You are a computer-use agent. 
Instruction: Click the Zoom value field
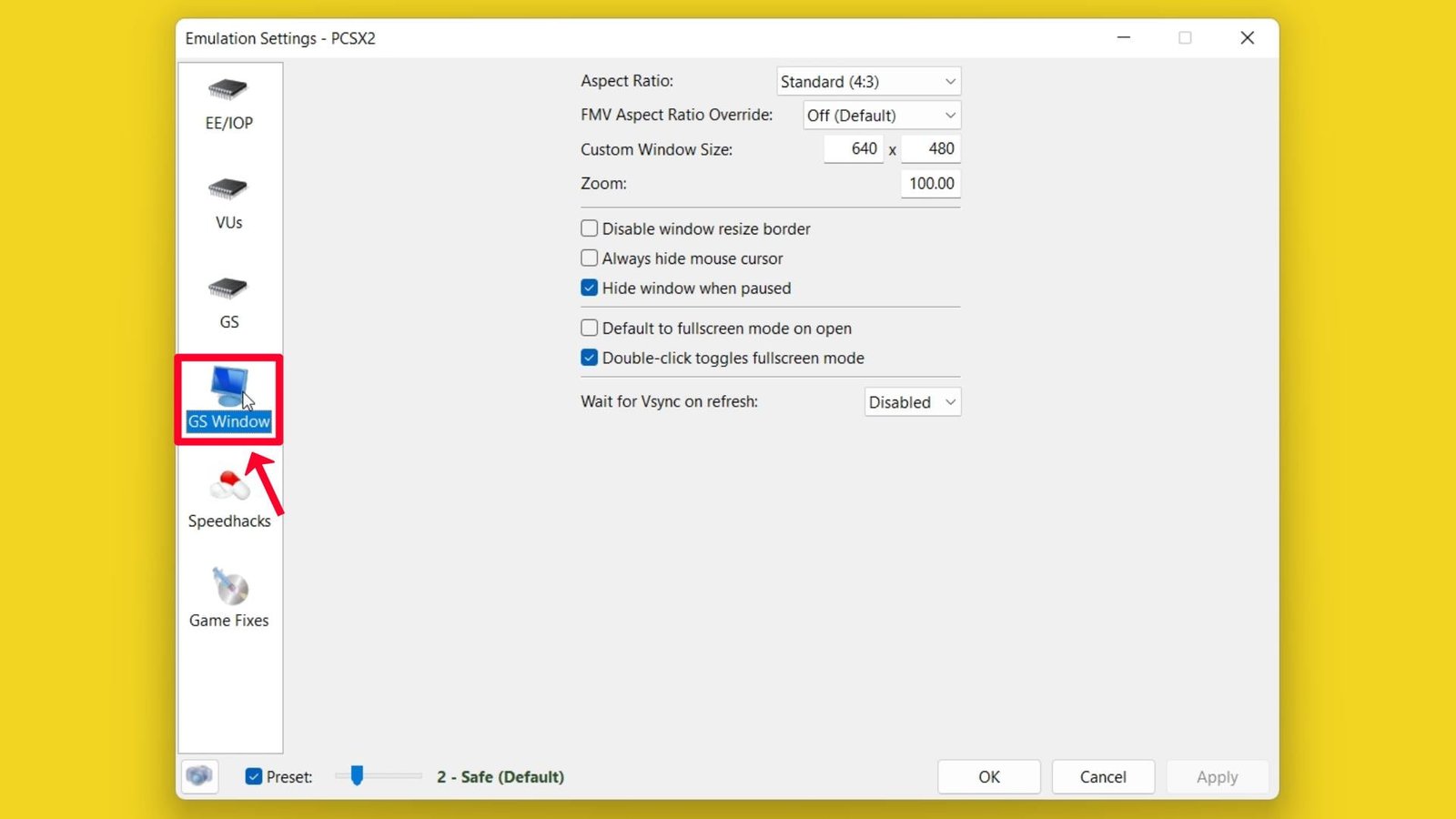coord(931,183)
